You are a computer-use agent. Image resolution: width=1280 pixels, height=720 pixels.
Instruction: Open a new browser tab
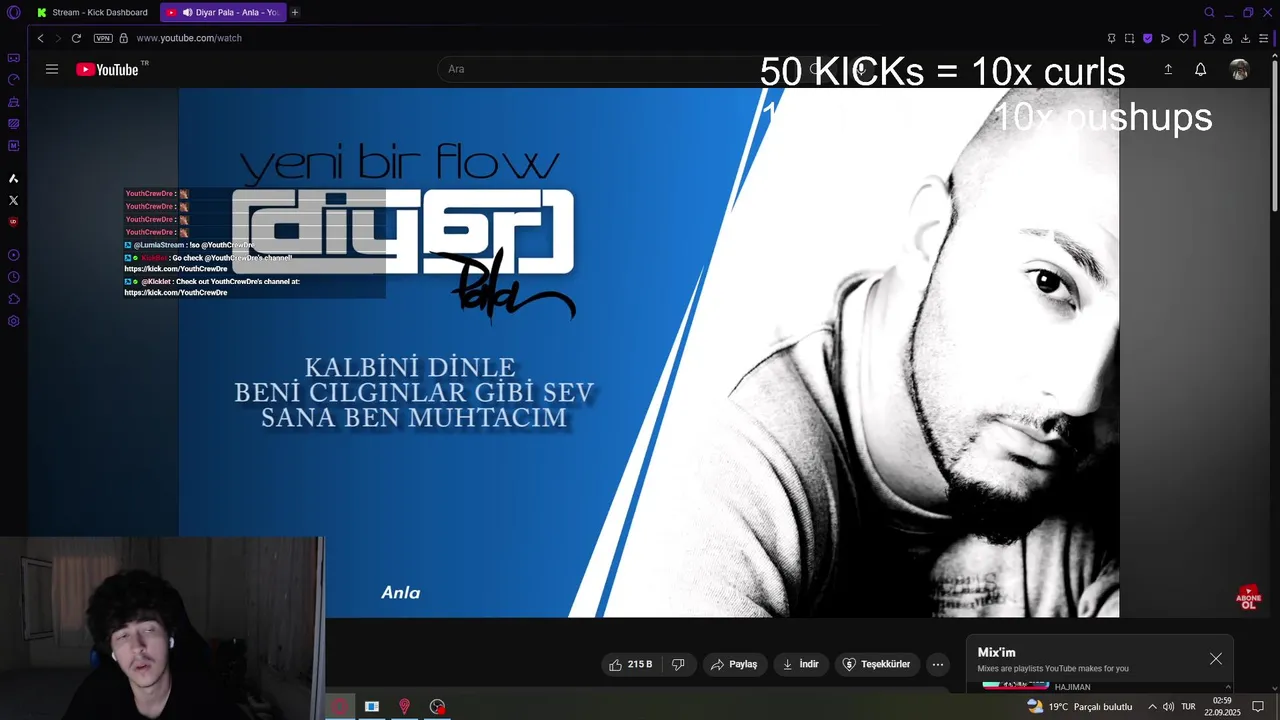(x=295, y=12)
